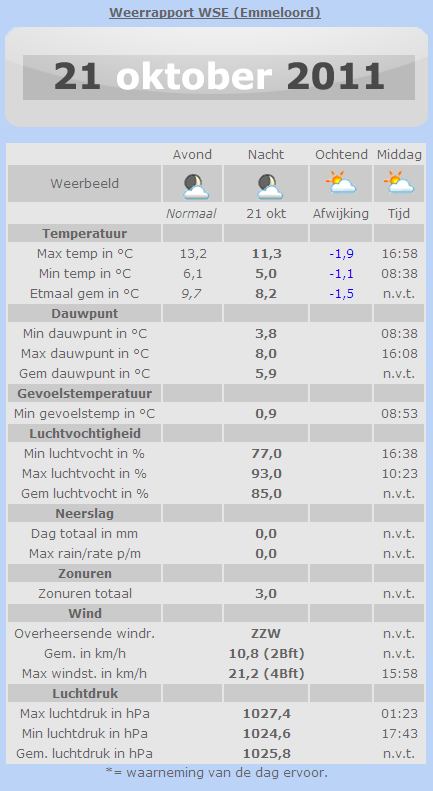Click the Ochtend sun-and-cloud weather icon
This screenshot has width=433, height=791.
(341, 183)
